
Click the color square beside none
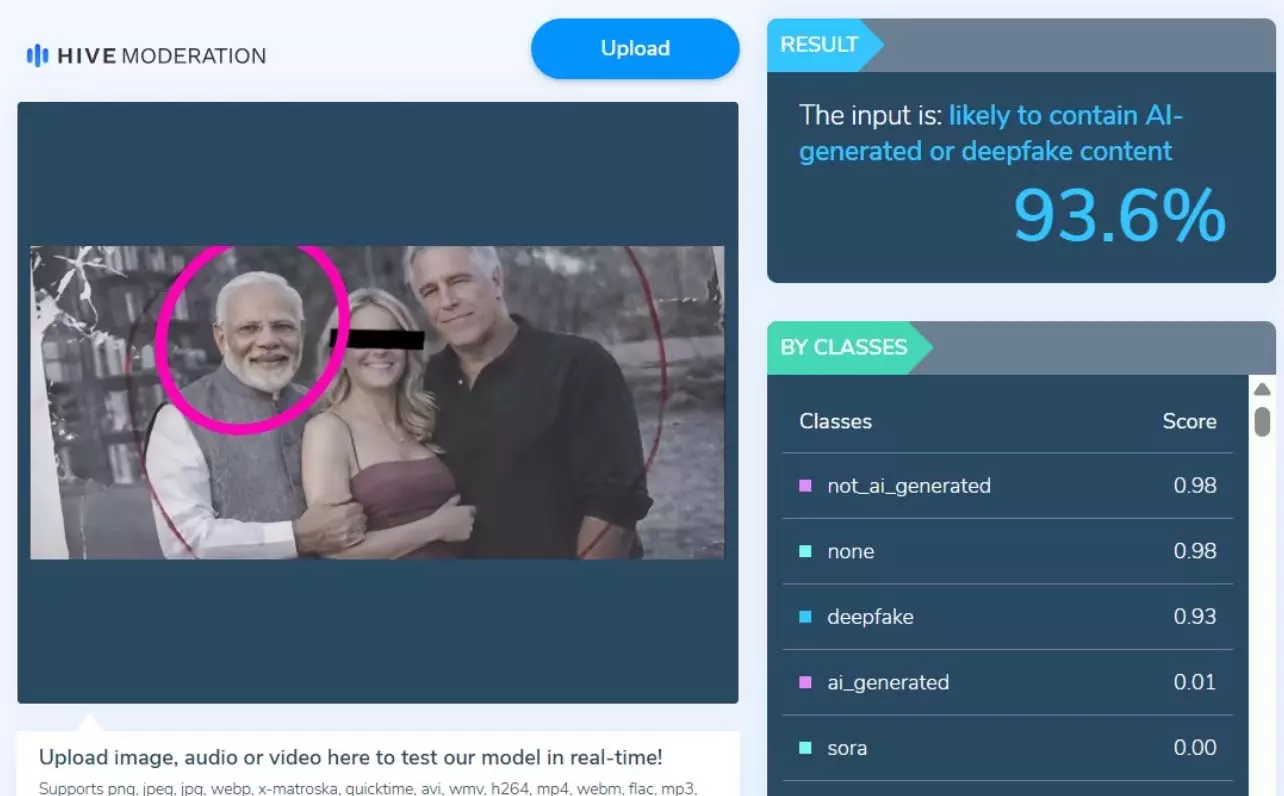[805, 551]
